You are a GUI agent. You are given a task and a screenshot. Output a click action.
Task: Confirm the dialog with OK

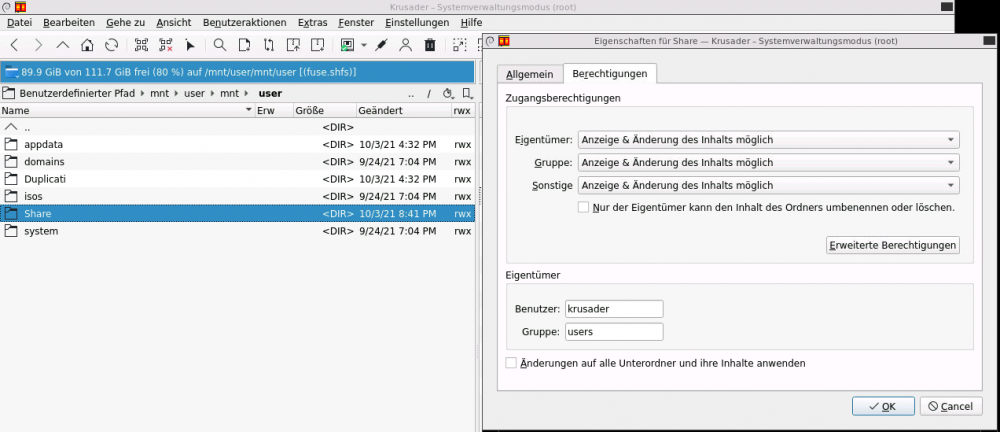click(883, 406)
